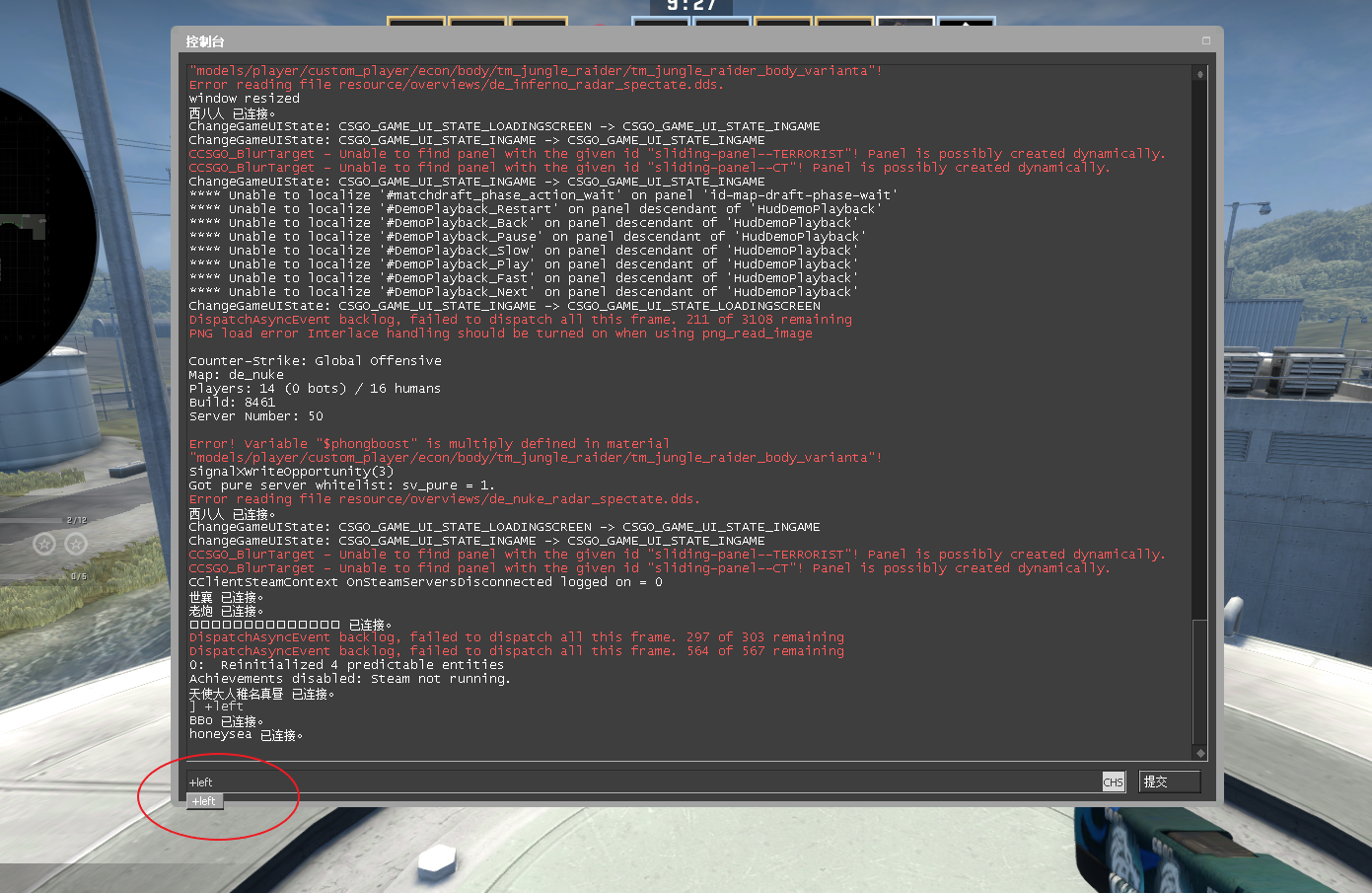Screen dimensions: 1372x893
Task: Click the '#DemoPlayback_Slow' localize line
Action: (x=524, y=251)
